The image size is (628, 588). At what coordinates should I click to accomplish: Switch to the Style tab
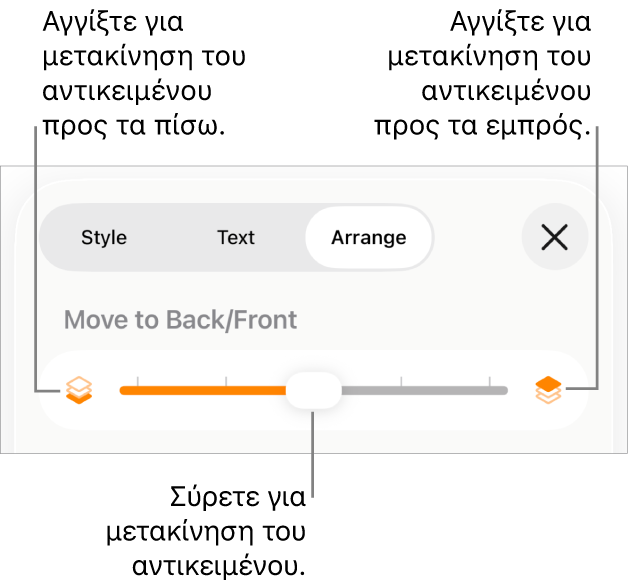point(104,238)
